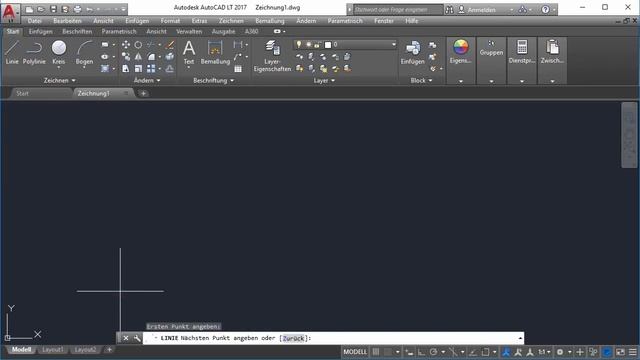Image resolution: width=640 pixels, height=360 pixels.
Task: Click the Save icon in quick access
Action: coord(53,9)
